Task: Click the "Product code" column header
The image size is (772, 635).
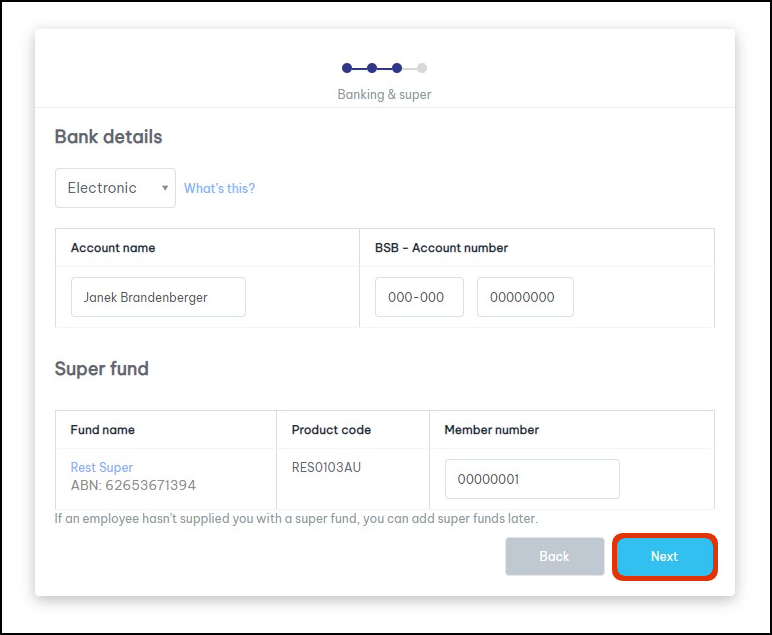Action: coord(331,430)
